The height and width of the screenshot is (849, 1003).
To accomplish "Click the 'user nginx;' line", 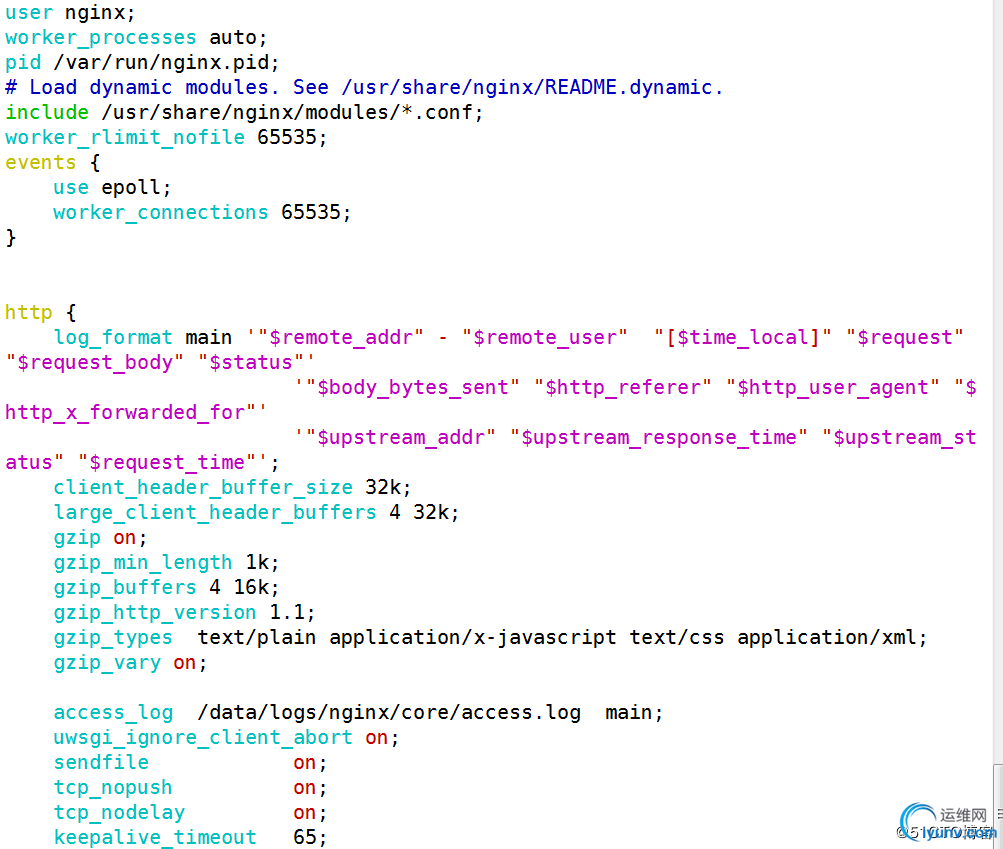I will (x=70, y=12).
